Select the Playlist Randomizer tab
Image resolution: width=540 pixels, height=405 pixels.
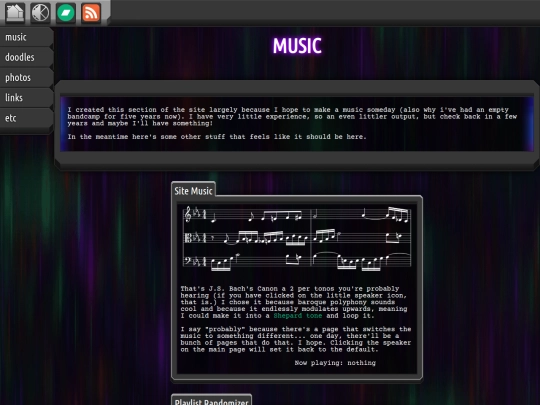[211, 401]
